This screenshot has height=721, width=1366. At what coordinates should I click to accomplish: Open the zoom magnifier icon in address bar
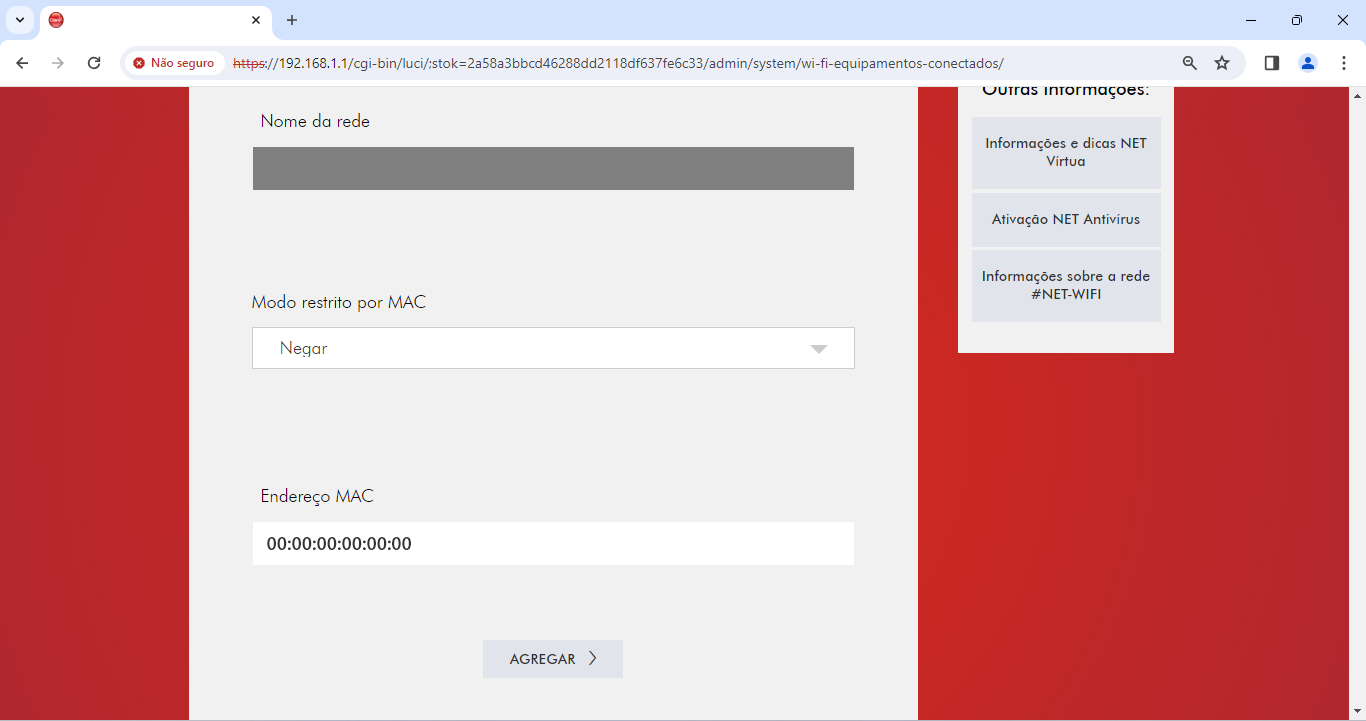coord(1189,63)
